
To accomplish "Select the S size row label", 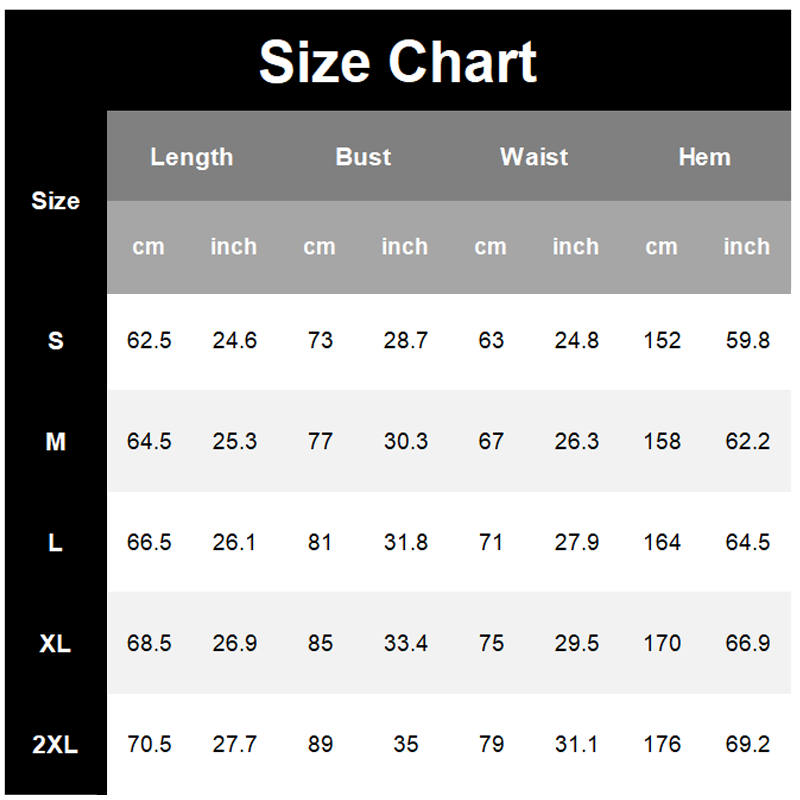I will click(x=55, y=341).
